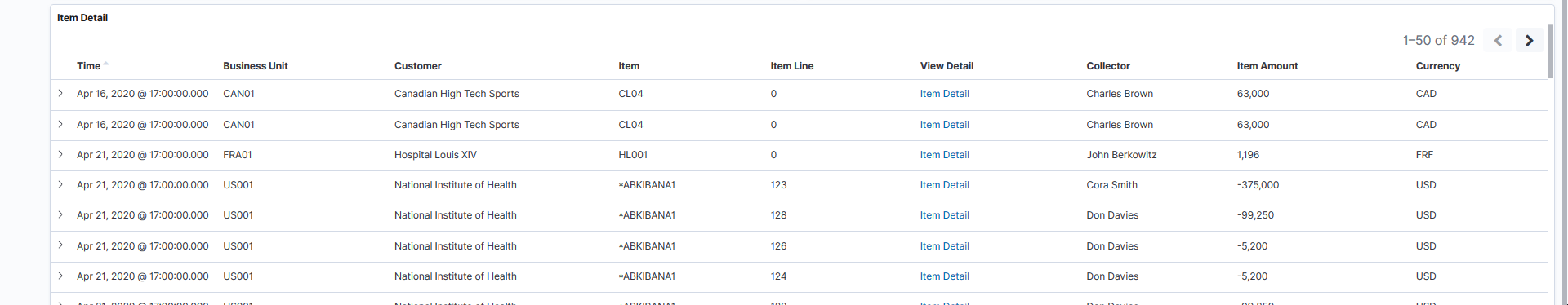Open Item Detail link for Hospital Louis XIV

coord(944,155)
